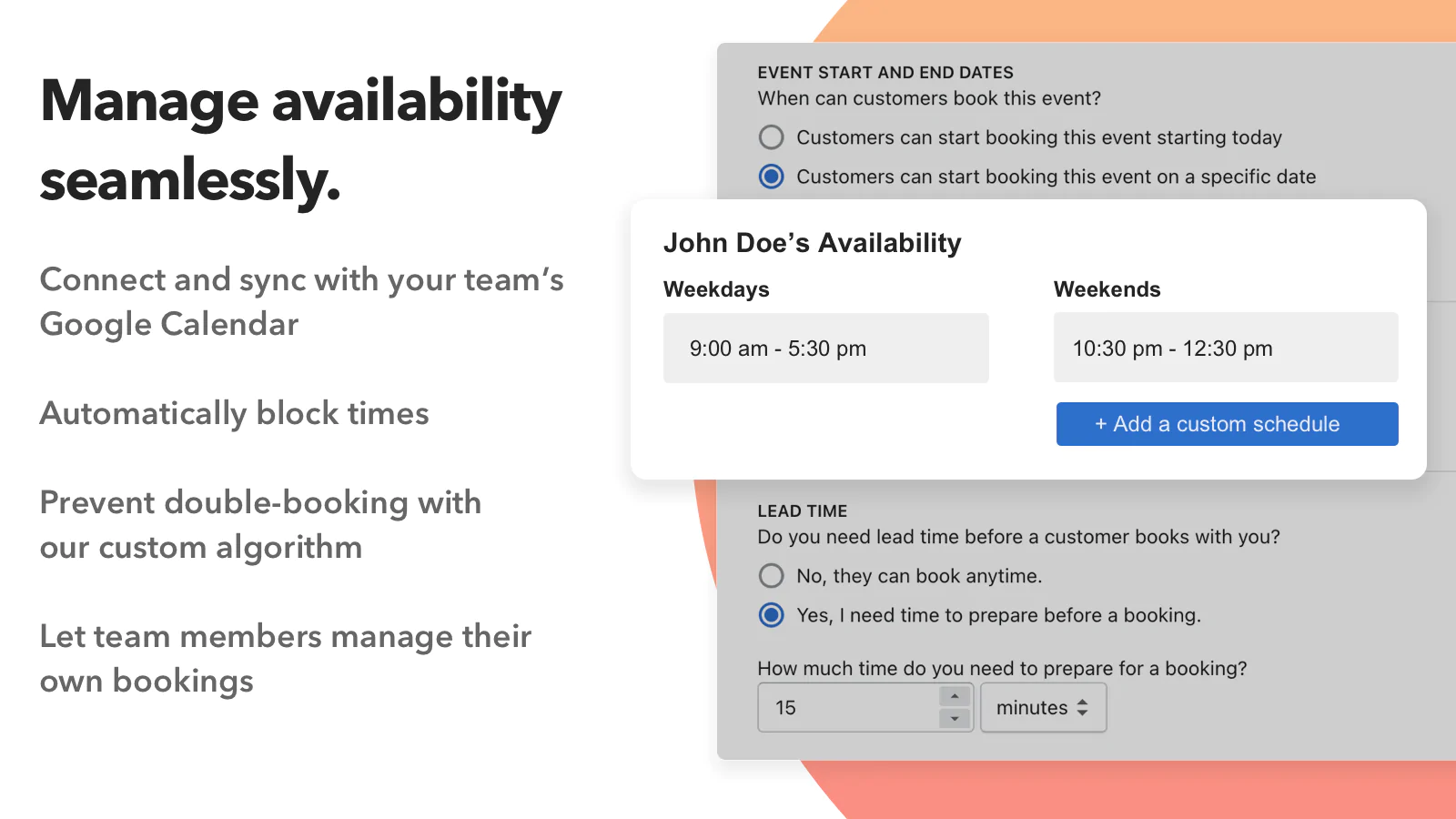Select 'No, they can book anytime' radio

(x=772, y=576)
